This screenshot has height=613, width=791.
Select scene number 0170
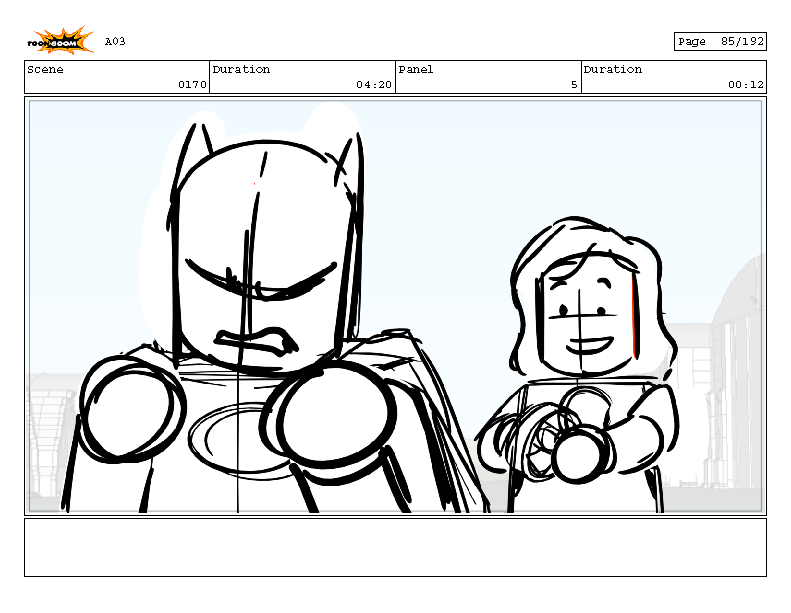(192, 85)
